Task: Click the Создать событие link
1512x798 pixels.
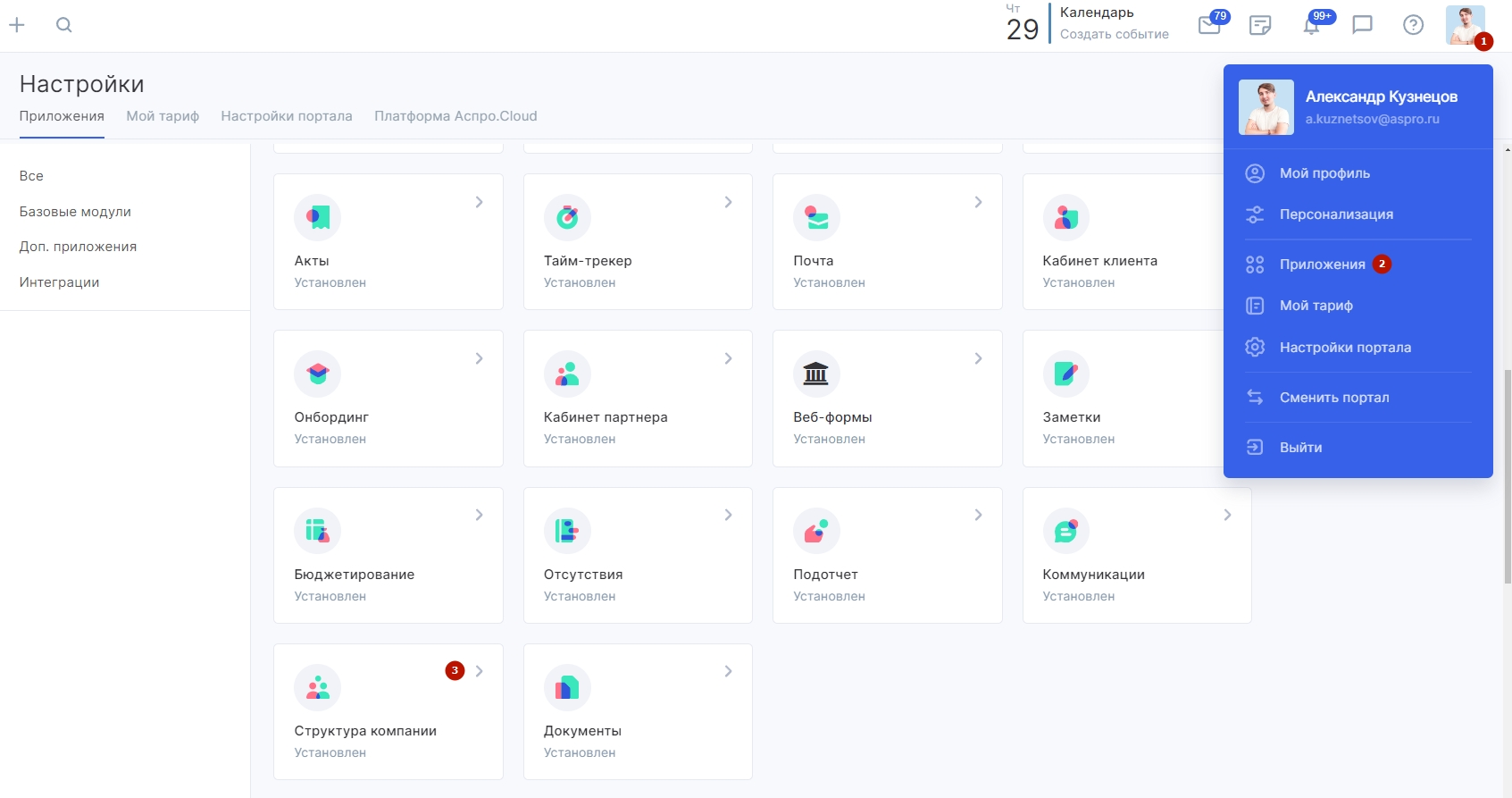Action: (x=1114, y=34)
